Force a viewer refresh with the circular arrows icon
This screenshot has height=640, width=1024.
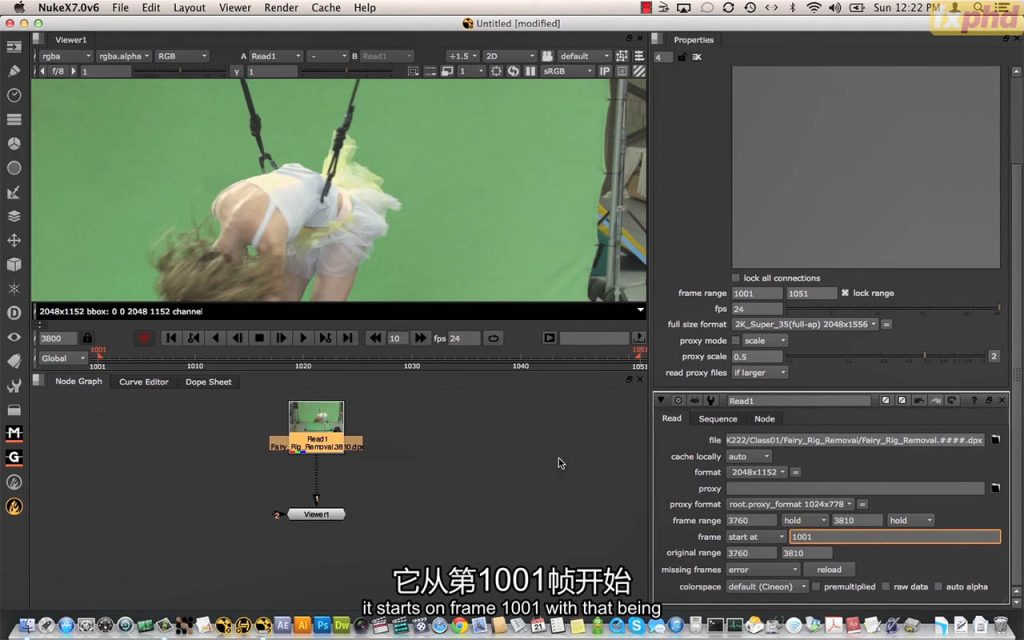(513, 71)
